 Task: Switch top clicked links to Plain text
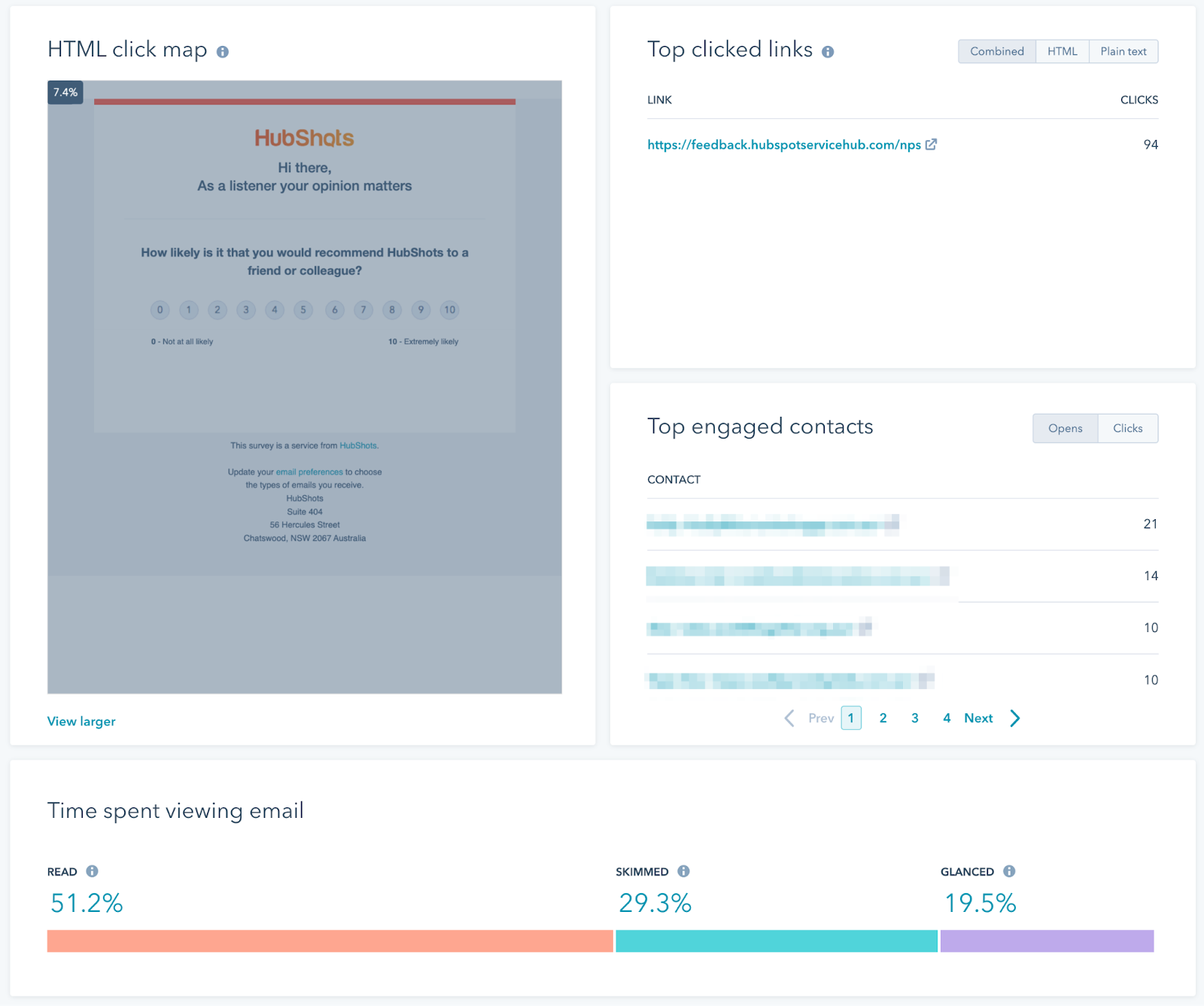click(1123, 51)
